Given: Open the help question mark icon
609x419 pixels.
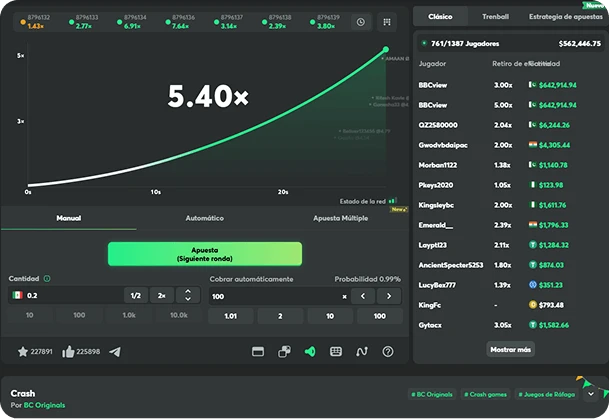Looking at the screenshot, I should [388, 352].
